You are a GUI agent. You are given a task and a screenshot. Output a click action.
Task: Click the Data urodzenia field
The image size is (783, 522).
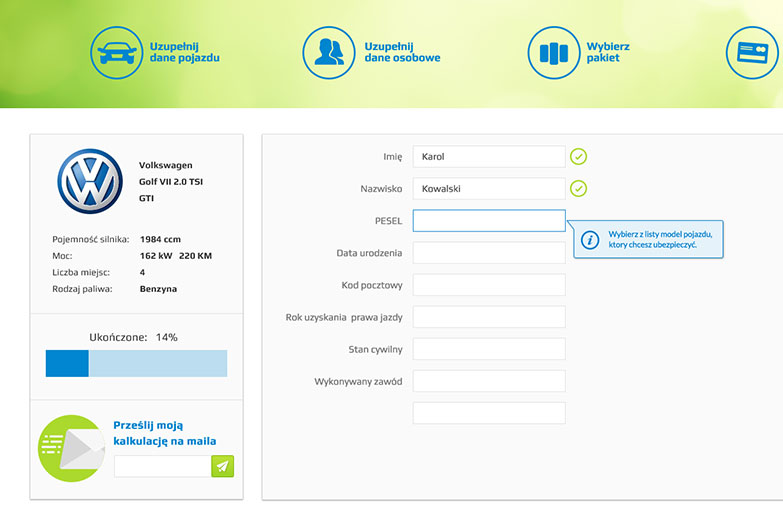tap(489, 253)
